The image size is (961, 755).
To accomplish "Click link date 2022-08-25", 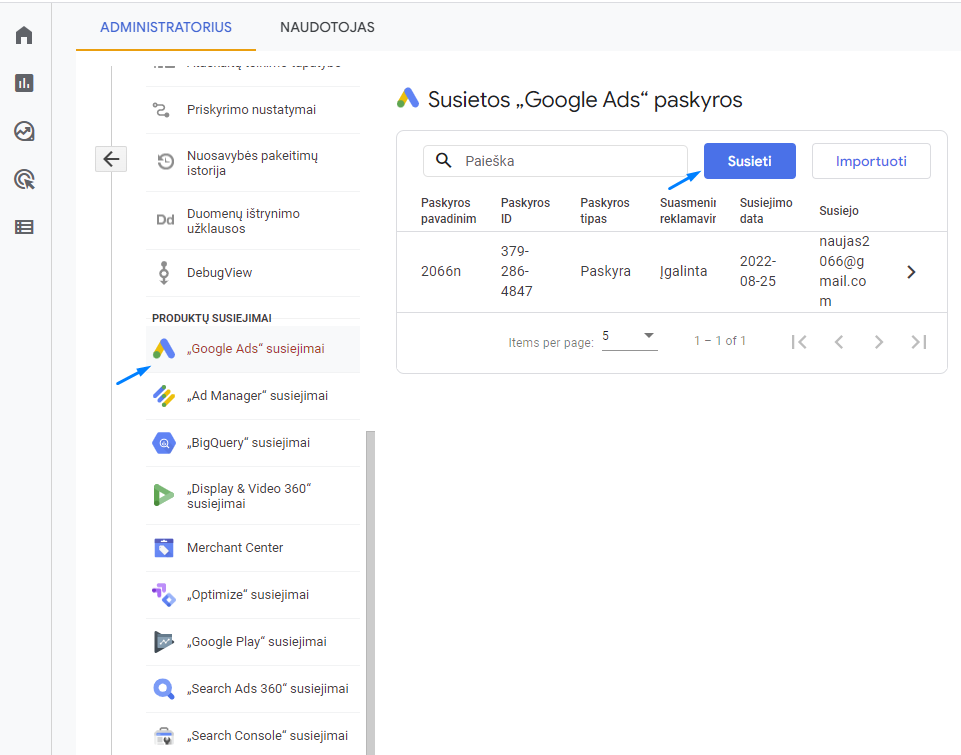I will 758,271.
